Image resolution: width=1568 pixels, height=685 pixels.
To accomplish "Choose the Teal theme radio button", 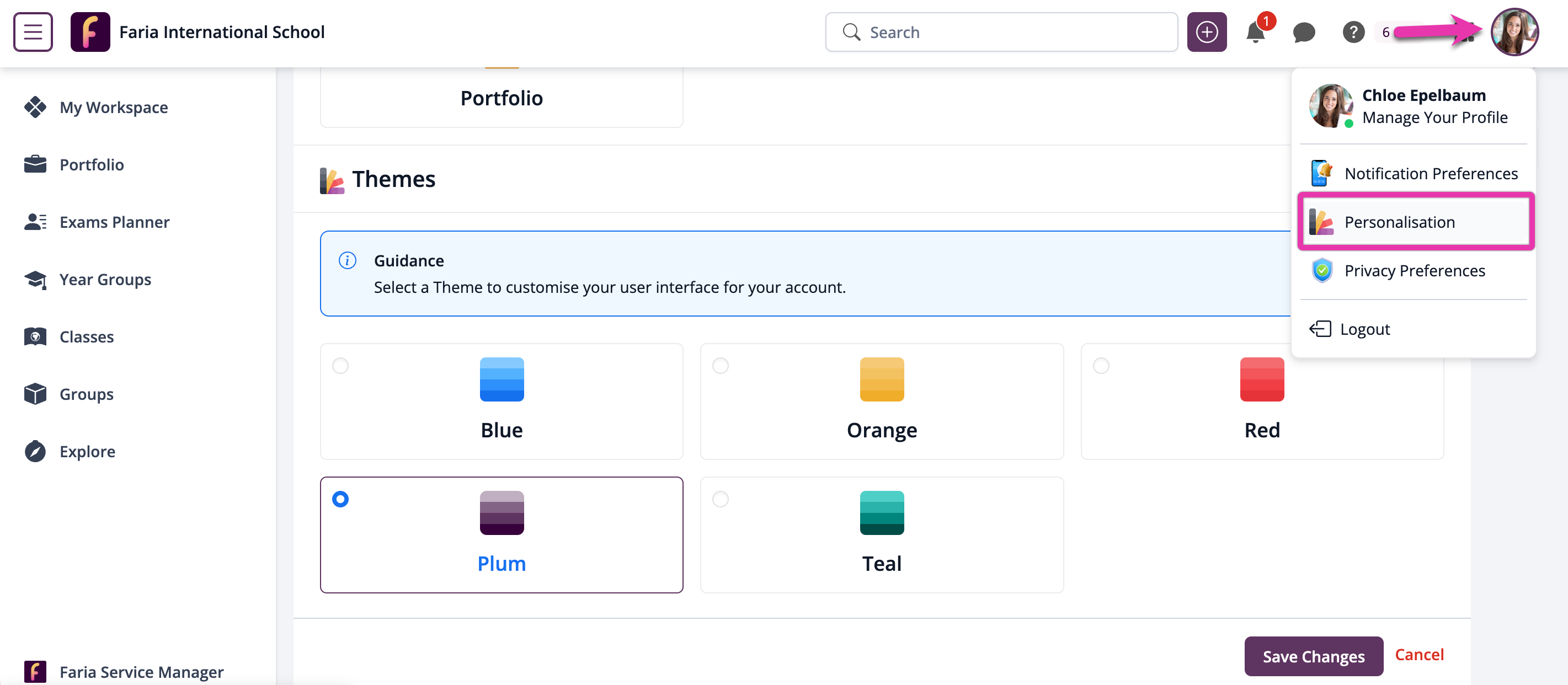I will tap(720, 499).
